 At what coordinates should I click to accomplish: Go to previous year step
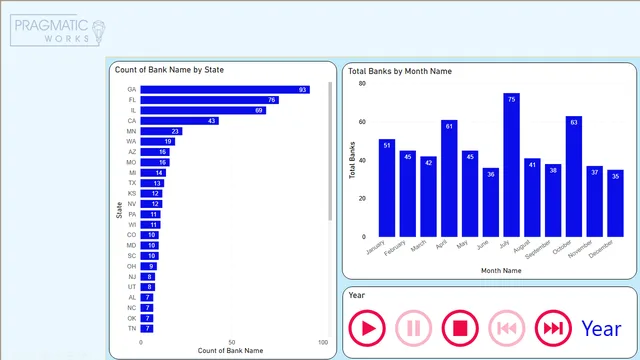coord(507,328)
